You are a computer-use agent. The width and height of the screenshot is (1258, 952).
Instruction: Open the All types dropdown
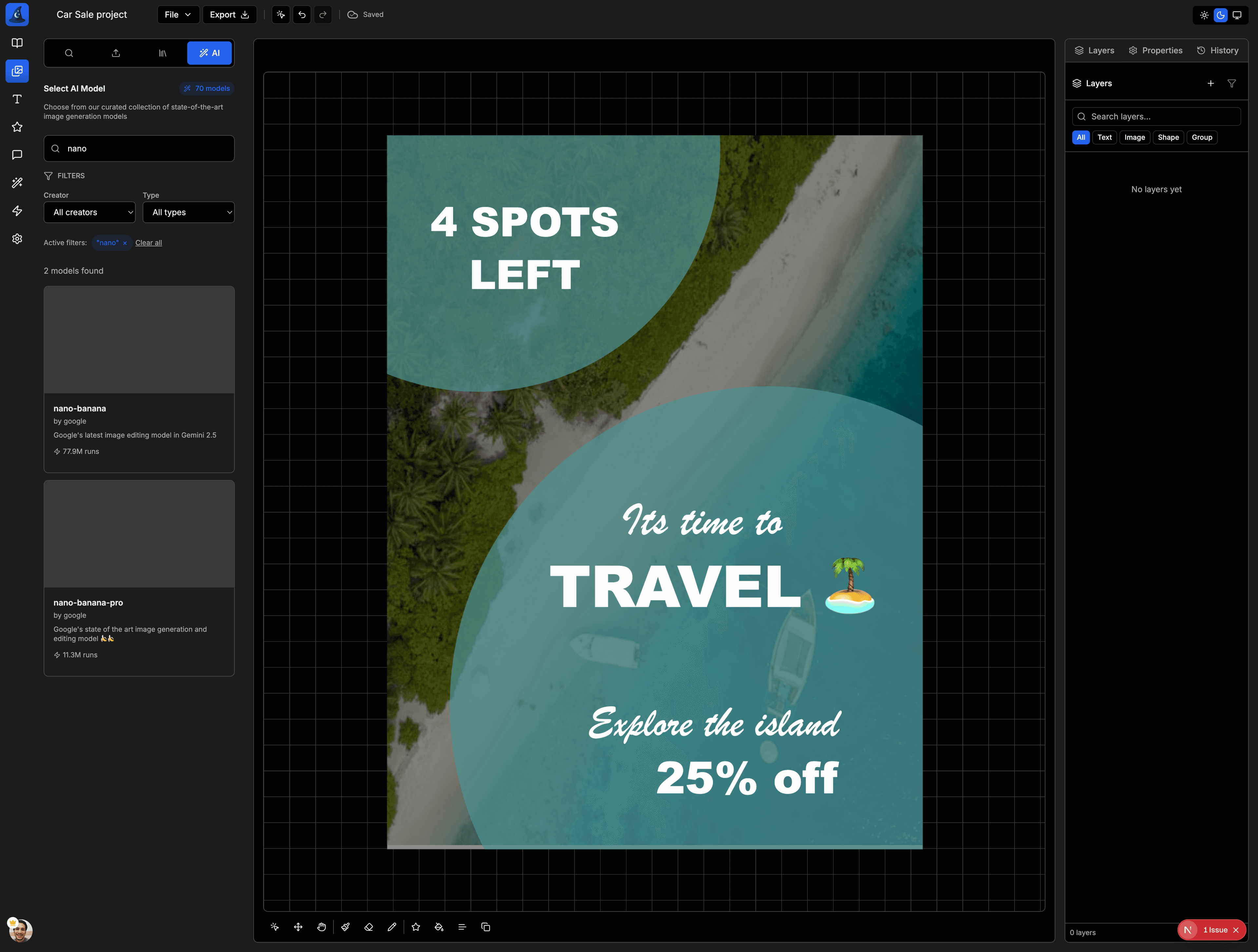click(189, 212)
